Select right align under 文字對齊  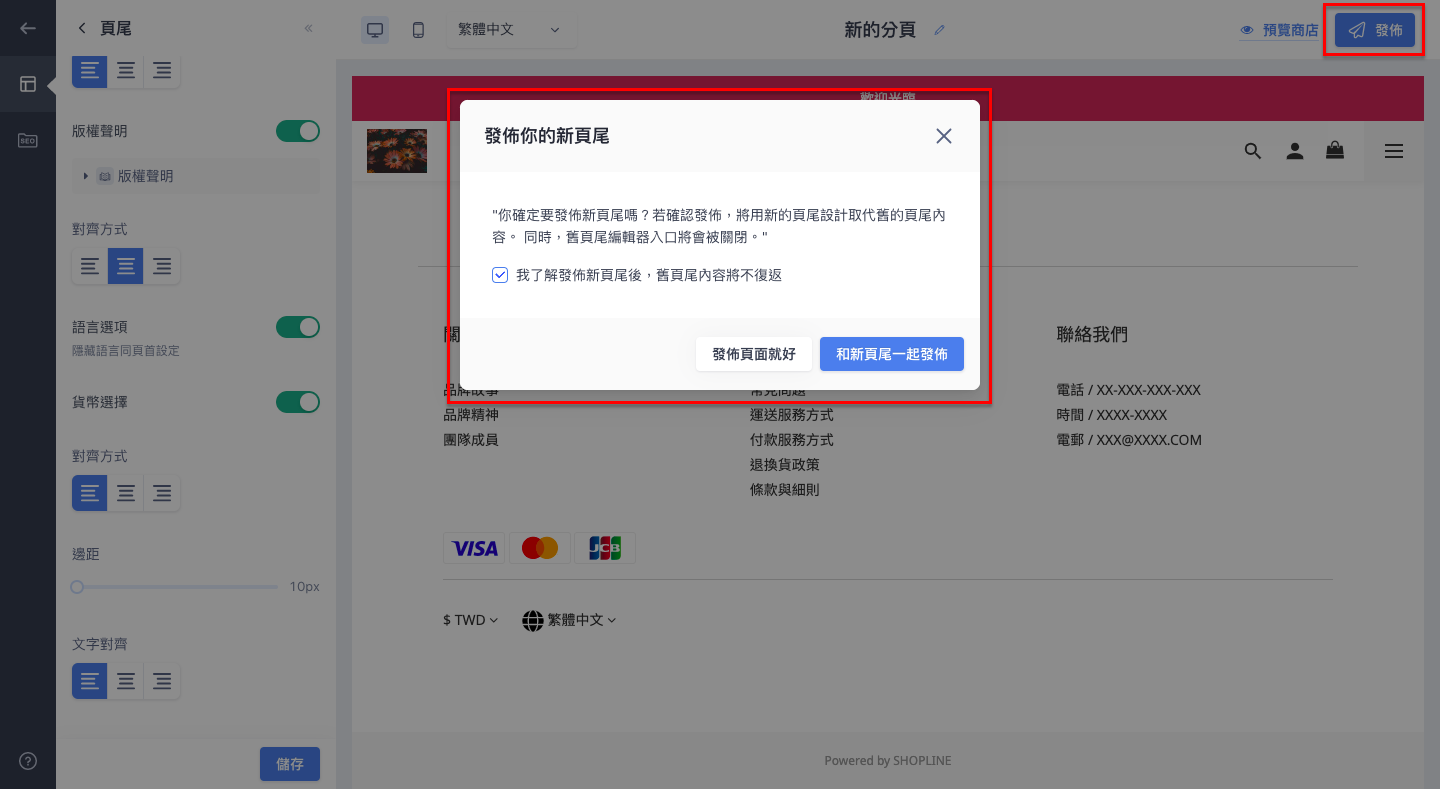tap(162, 681)
